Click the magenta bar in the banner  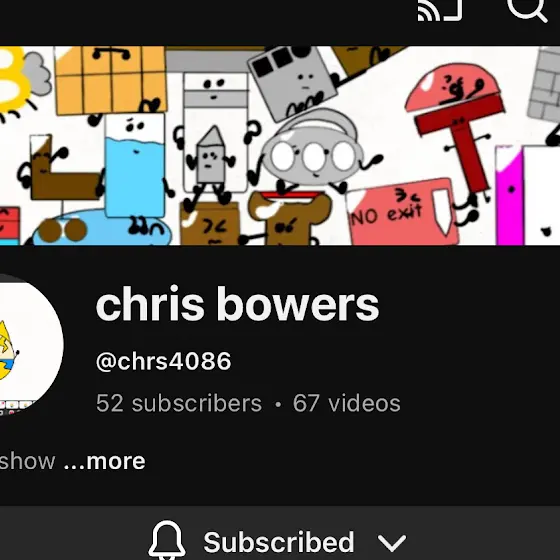point(510,195)
